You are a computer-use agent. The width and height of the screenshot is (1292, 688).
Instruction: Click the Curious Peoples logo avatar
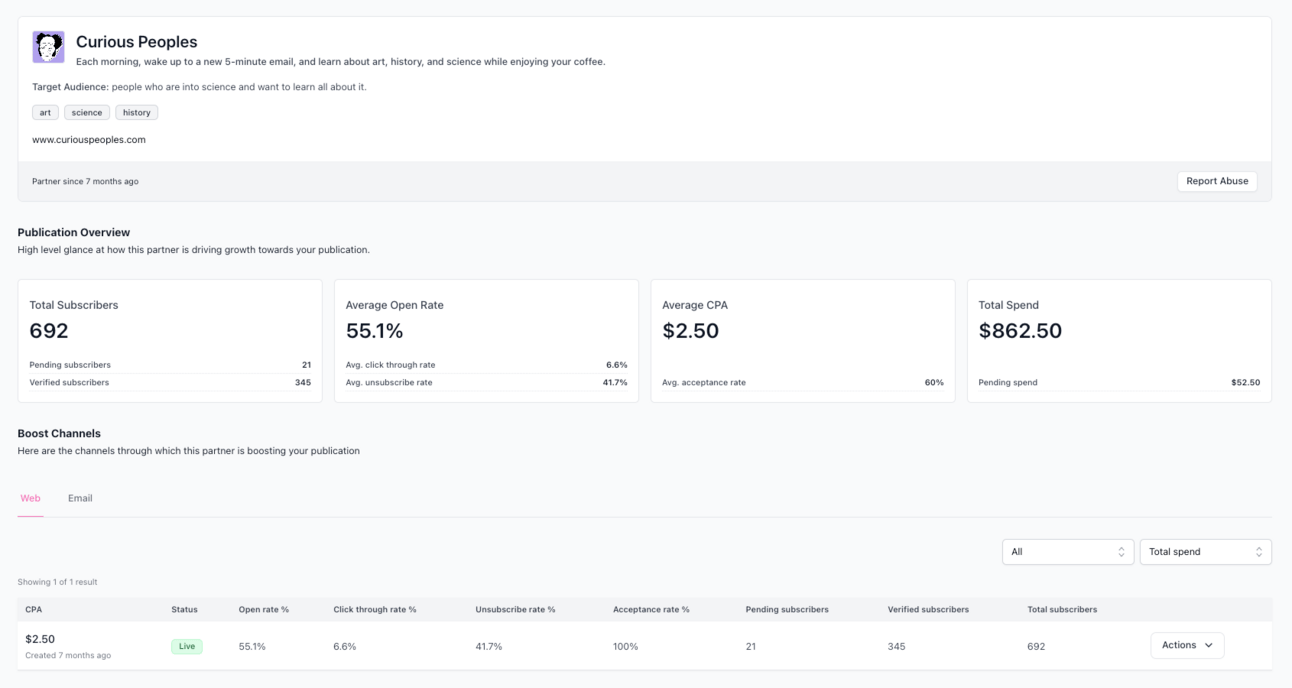48,47
